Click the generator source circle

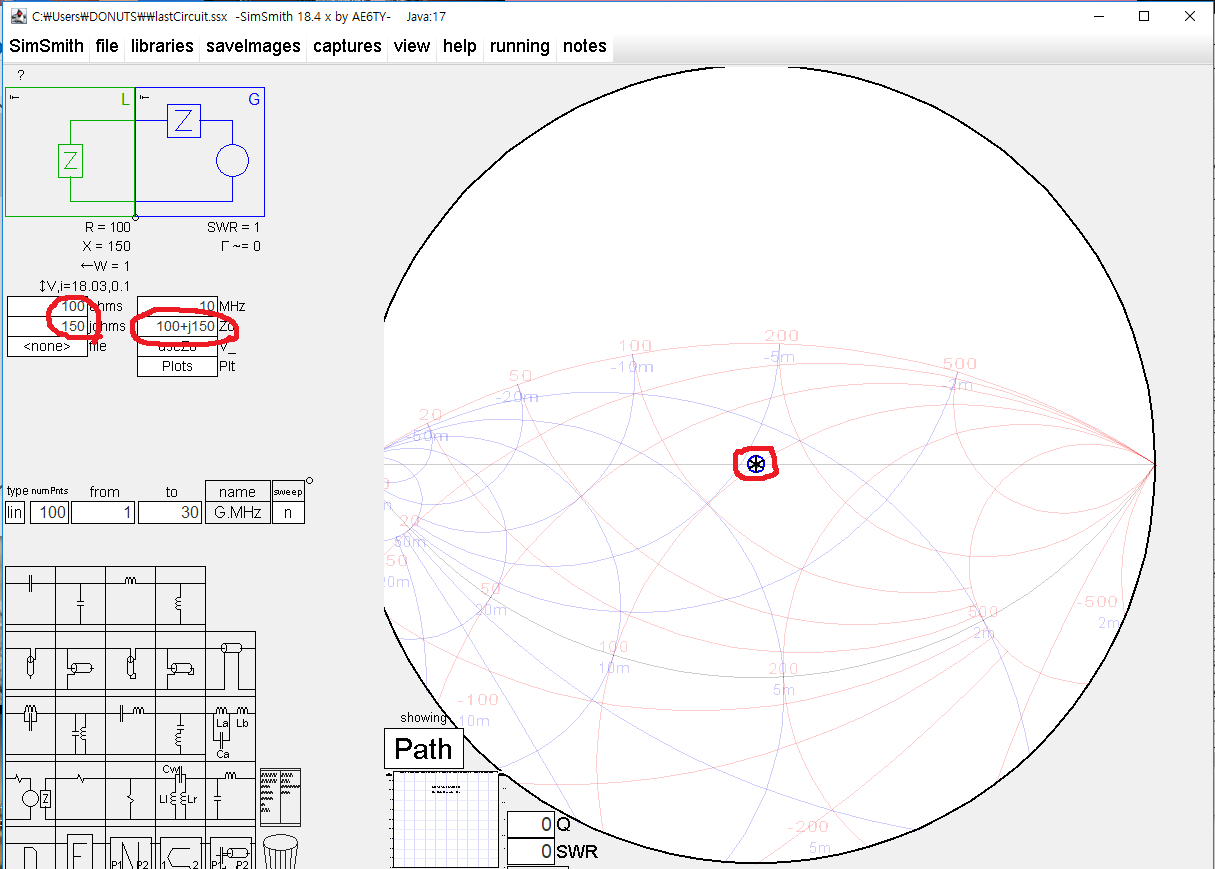(x=233, y=161)
